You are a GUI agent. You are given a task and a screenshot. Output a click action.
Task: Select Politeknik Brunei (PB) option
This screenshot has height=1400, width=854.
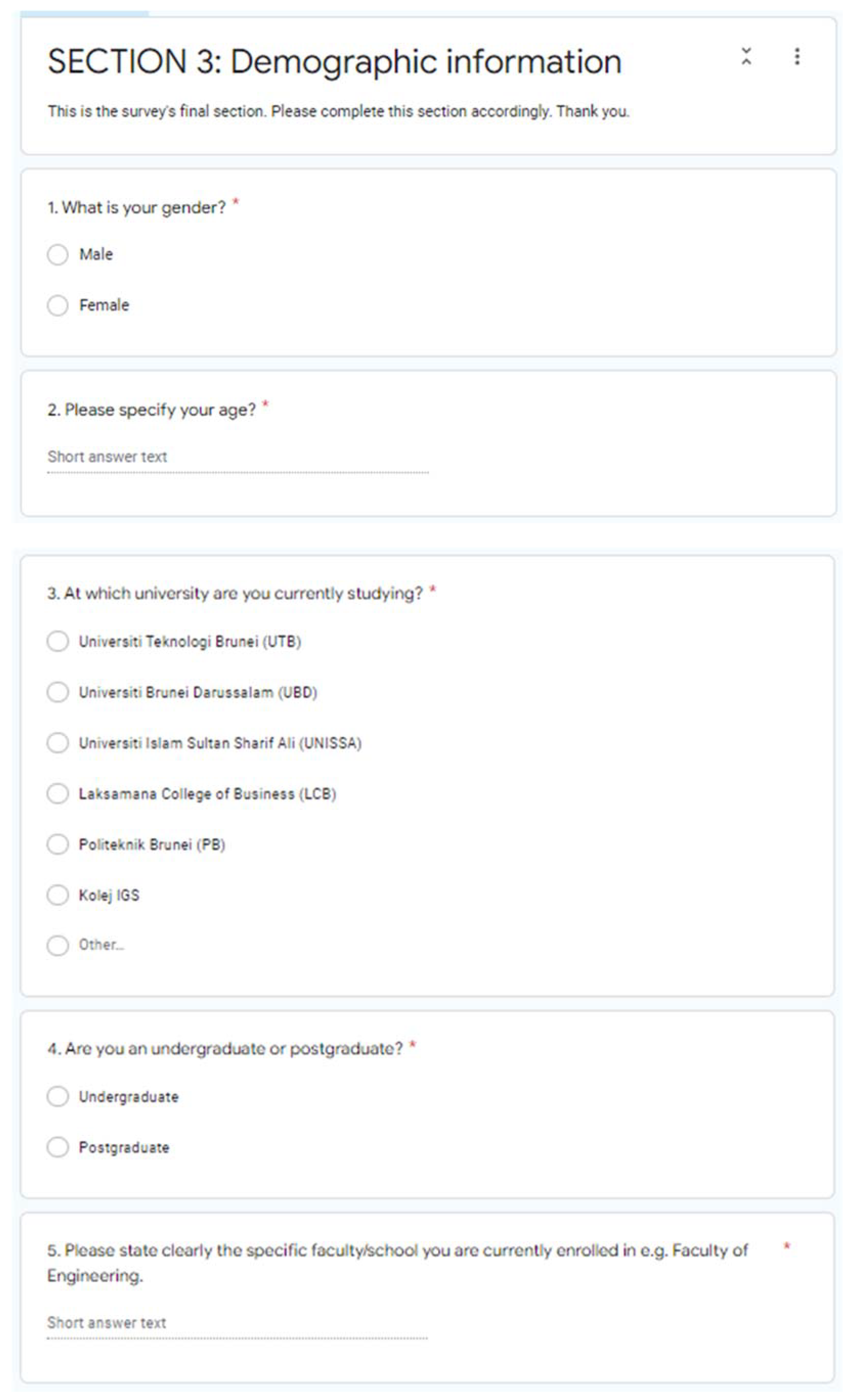click(x=58, y=844)
